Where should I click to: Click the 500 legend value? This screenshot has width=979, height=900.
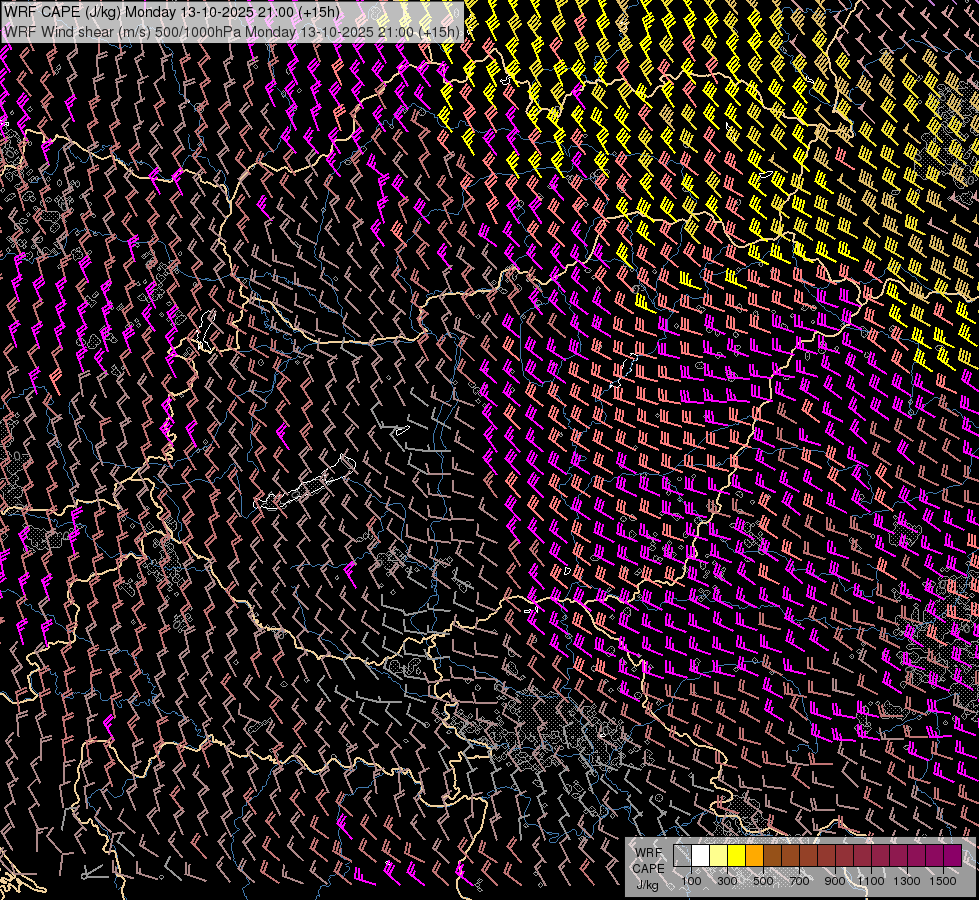[763, 881]
